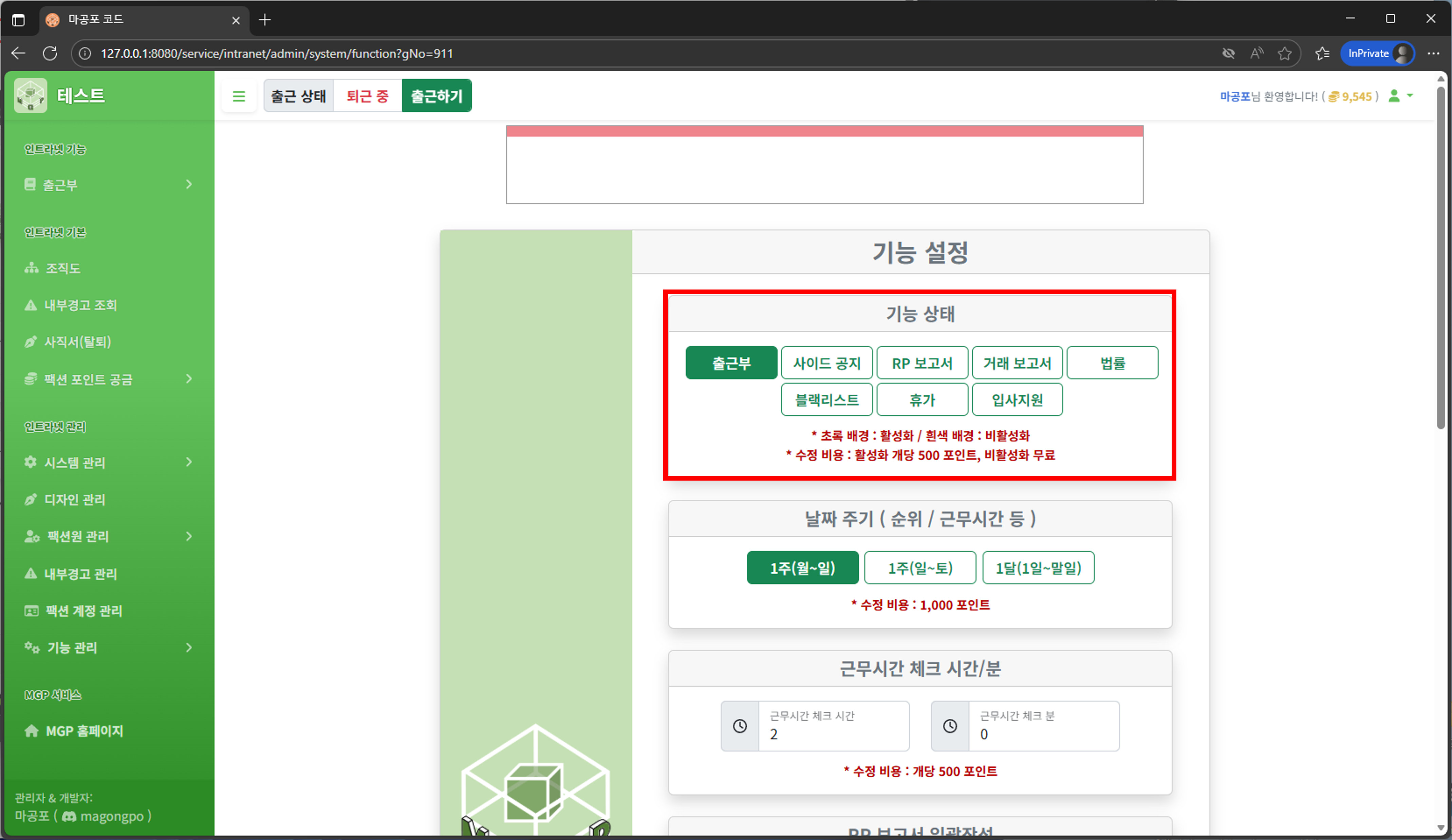
Task: Enable the 사이드 공지 feature
Action: pos(827,362)
